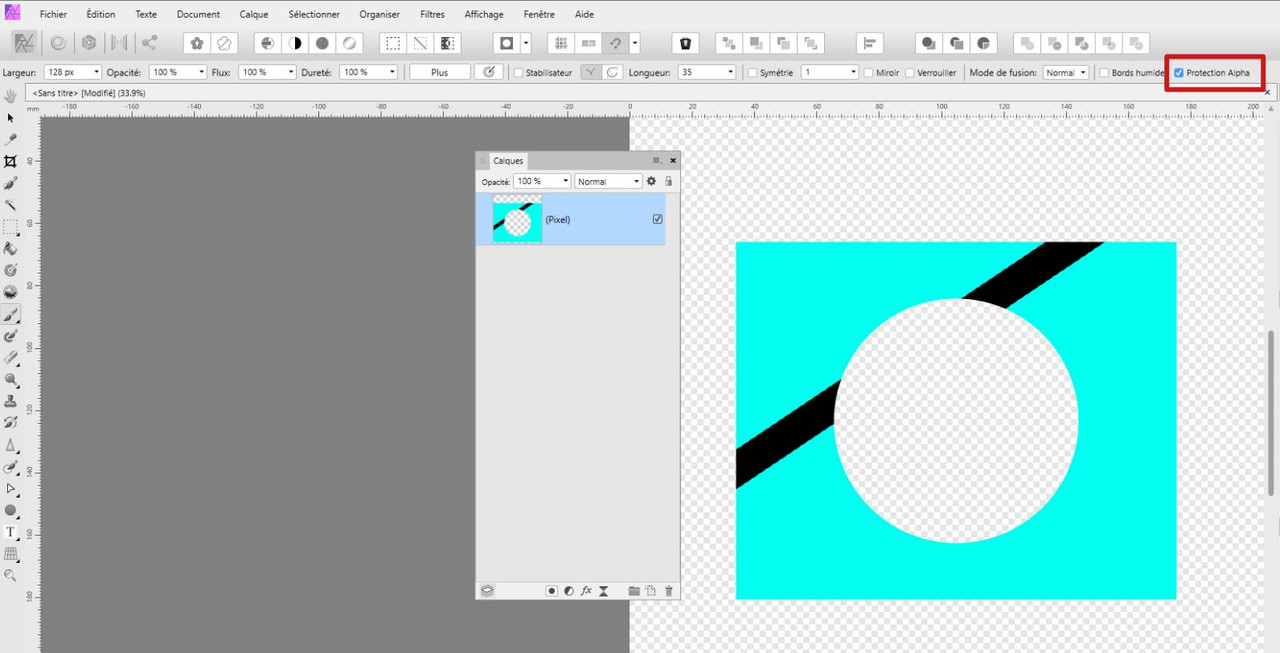Viewport: 1280px width, 653px height.
Task: Open layer gear settings in Calques panel
Action: coord(651,181)
